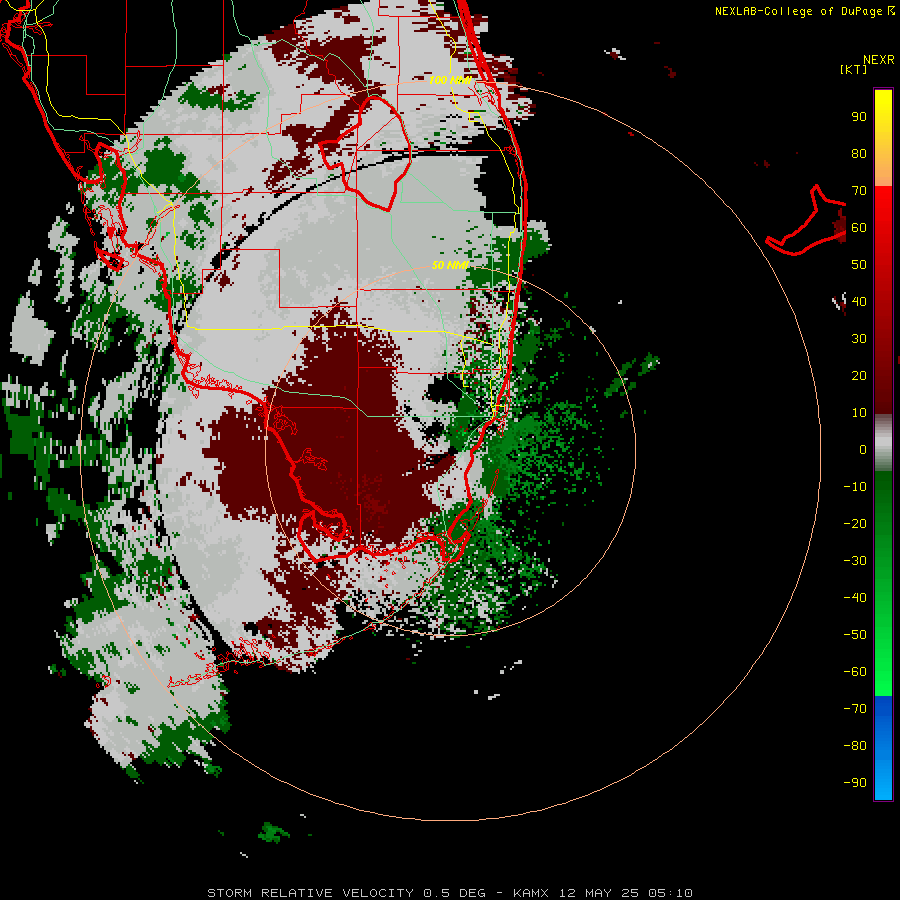Screen dimensions: 900x900
Task: Click the -30 value on velocity scale
Action: (x=855, y=561)
